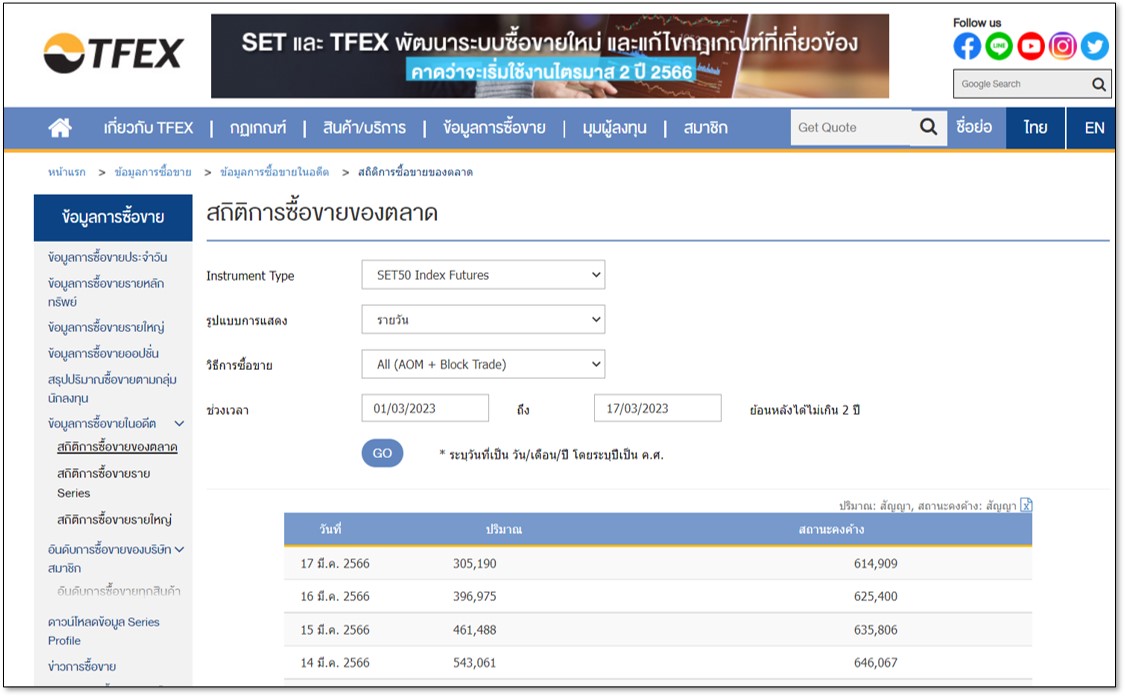Click the ชื่อย่อ link

pyautogui.click(x=974, y=127)
